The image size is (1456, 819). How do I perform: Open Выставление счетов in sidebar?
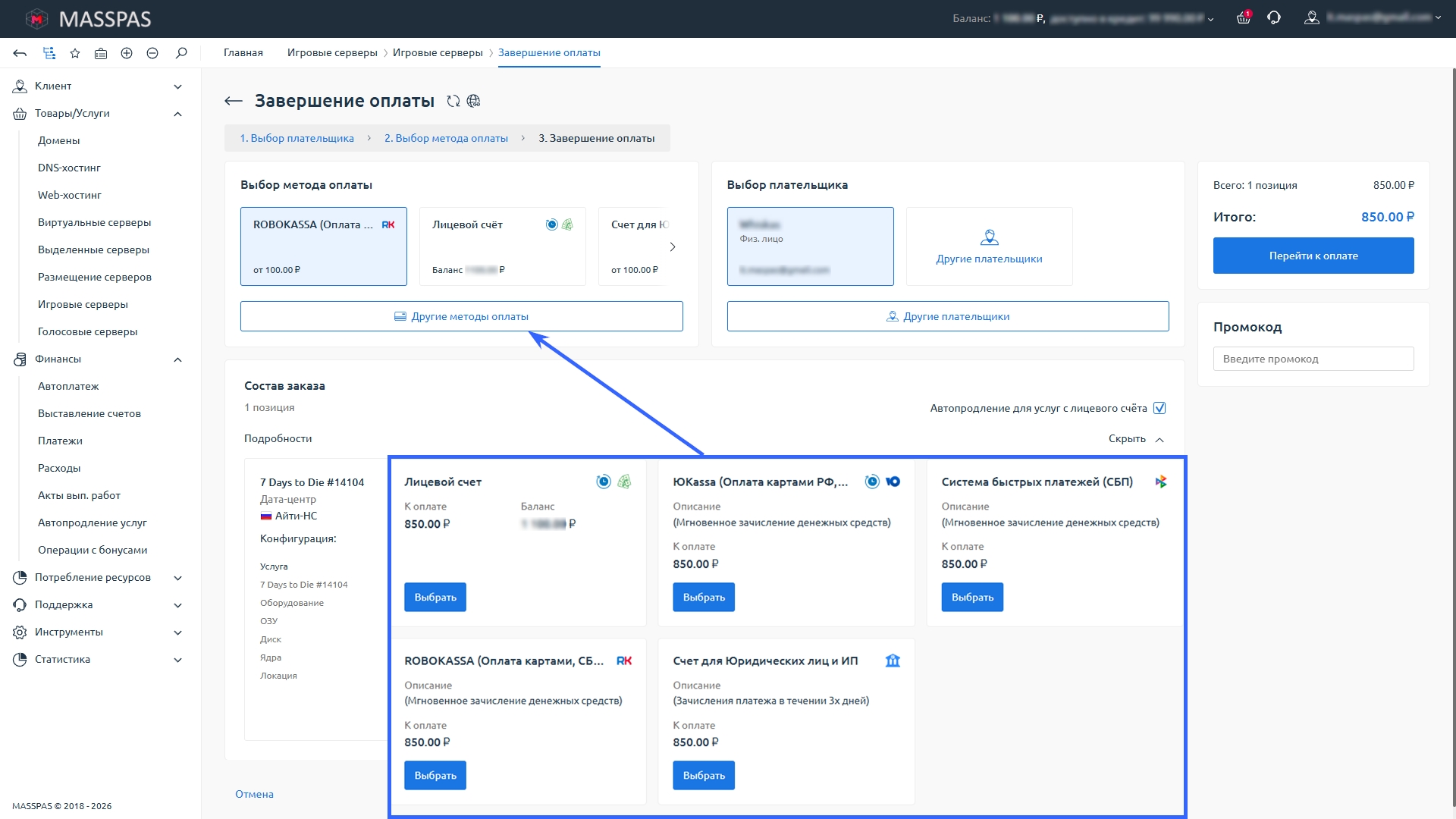(x=89, y=414)
